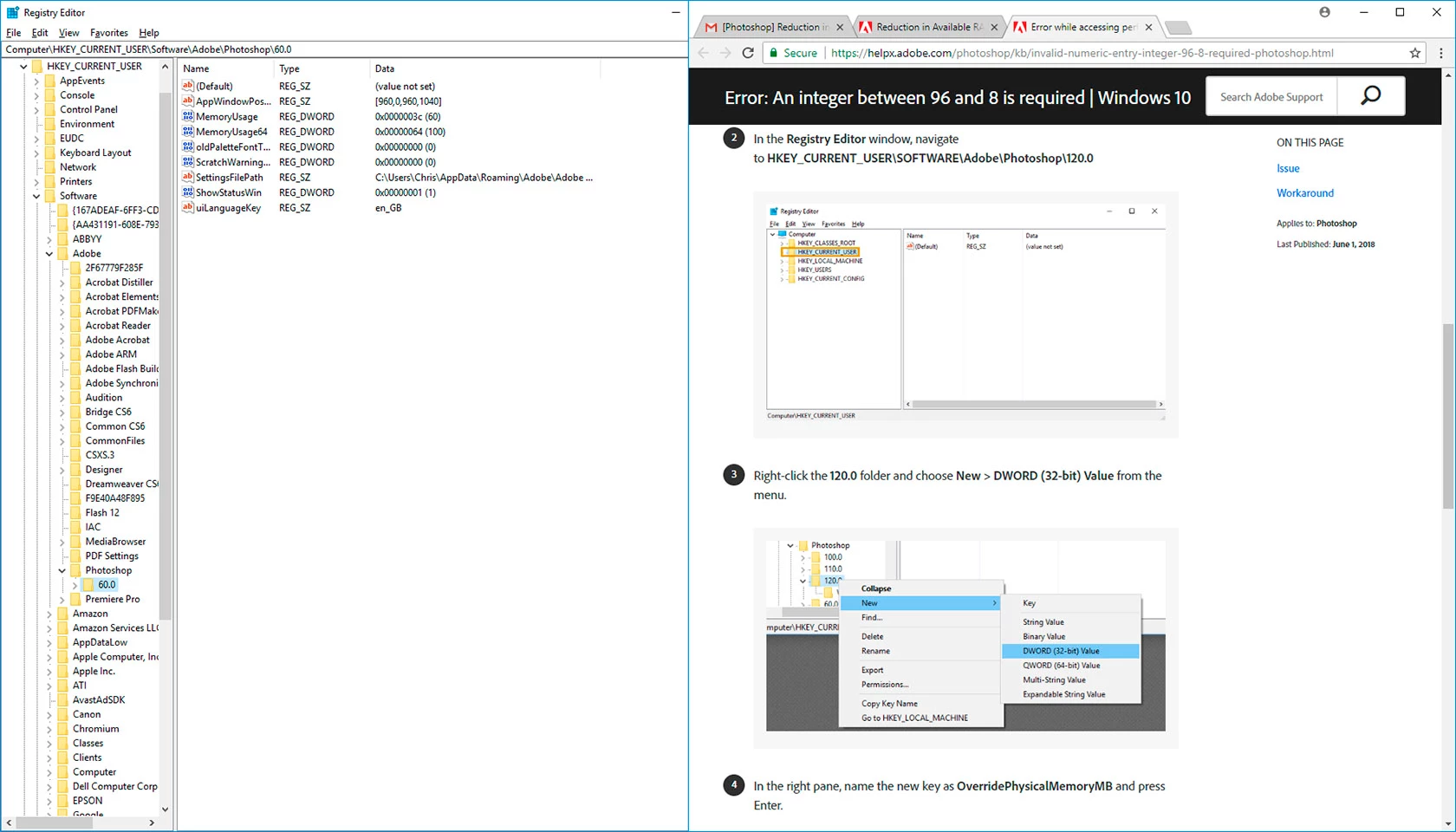Collapse the Software tree node

(36, 196)
